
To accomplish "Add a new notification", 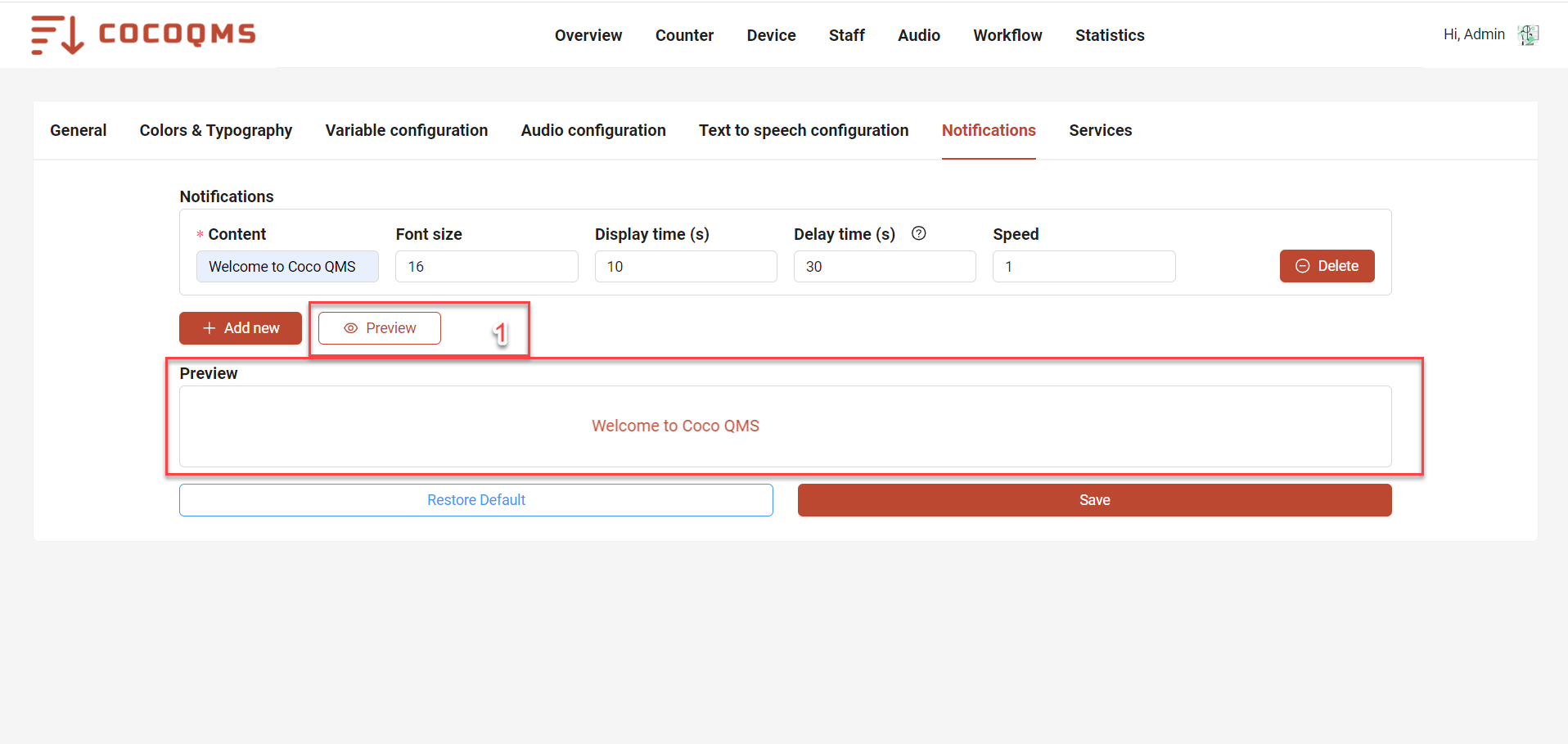I will click(241, 328).
